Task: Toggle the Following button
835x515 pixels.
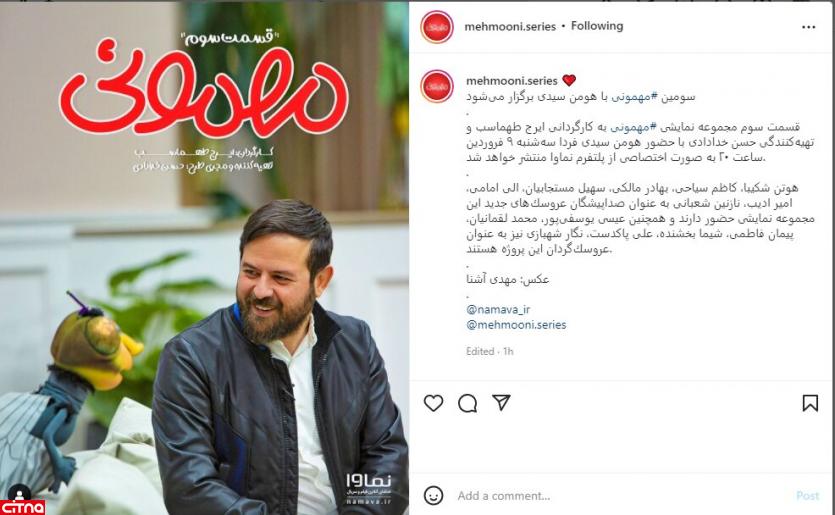Action: [x=597, y=26]
